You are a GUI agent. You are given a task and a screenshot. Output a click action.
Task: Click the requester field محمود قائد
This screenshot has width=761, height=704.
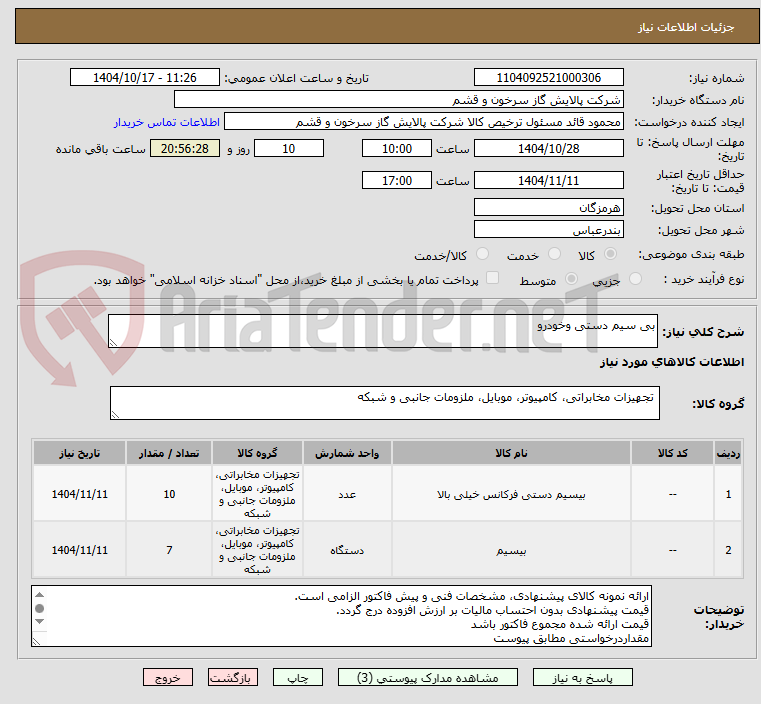point(423,122)
